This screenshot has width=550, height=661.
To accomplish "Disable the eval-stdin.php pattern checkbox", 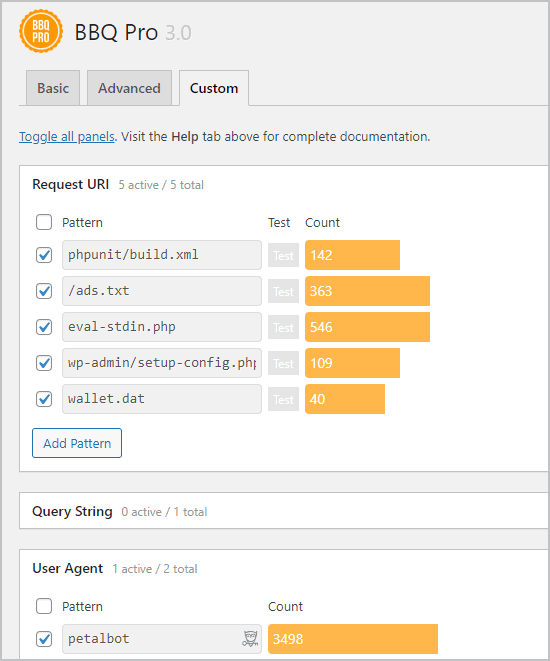I will click(x=44, y=327).
